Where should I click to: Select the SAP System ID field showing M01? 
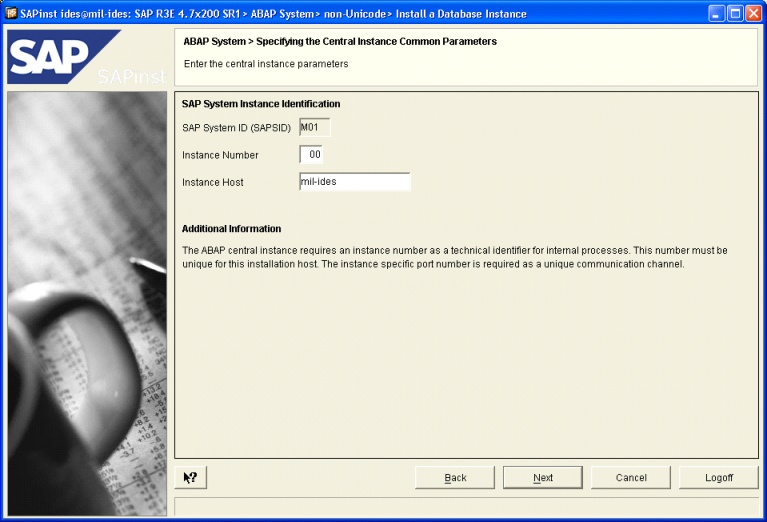point(314,127)
